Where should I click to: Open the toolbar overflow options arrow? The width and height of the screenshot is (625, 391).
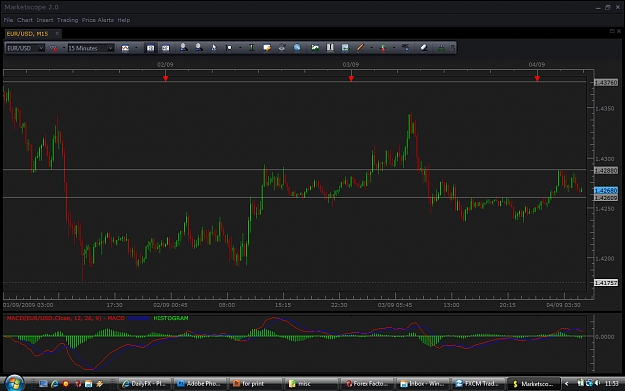[x=453, y=48]
